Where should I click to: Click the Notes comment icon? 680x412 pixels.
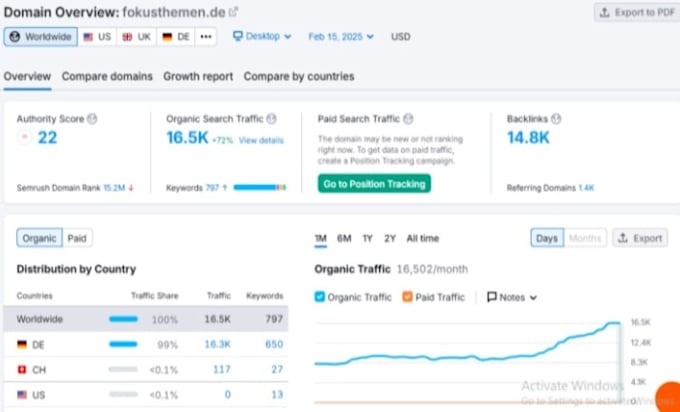pyautogui.click(x=492, y=297)
